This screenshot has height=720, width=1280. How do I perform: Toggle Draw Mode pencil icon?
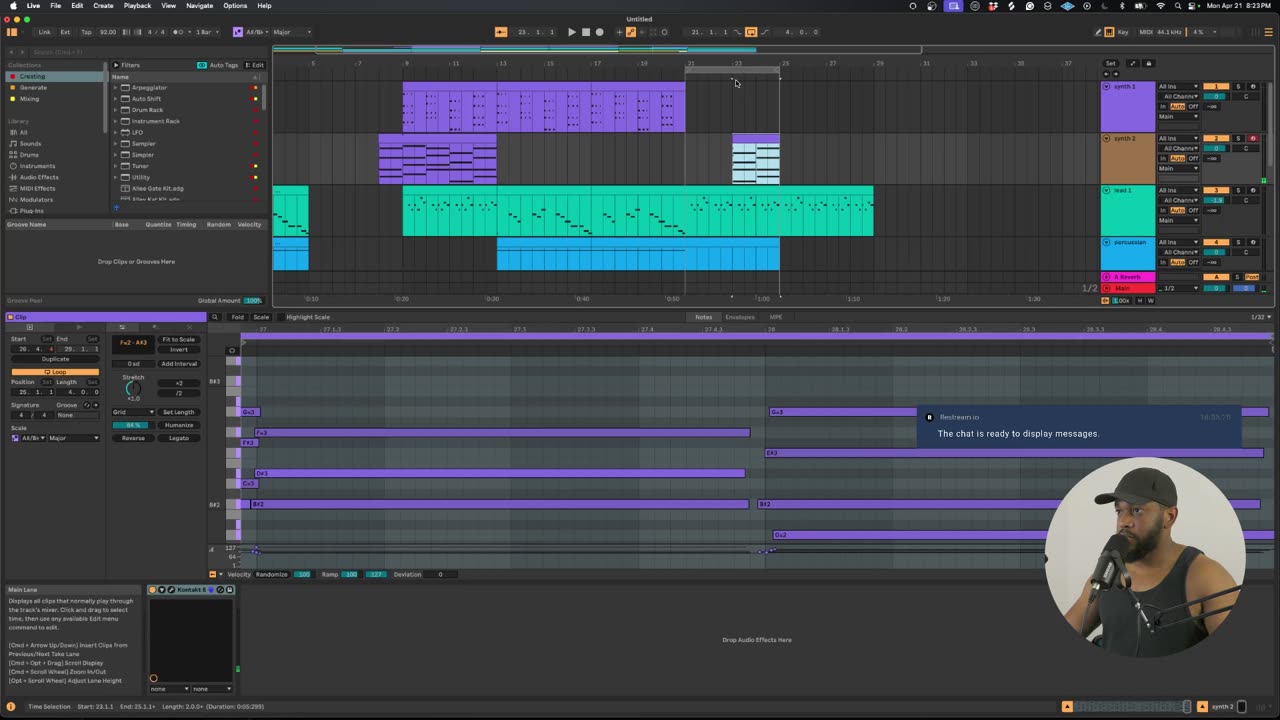click(1097, 32)
